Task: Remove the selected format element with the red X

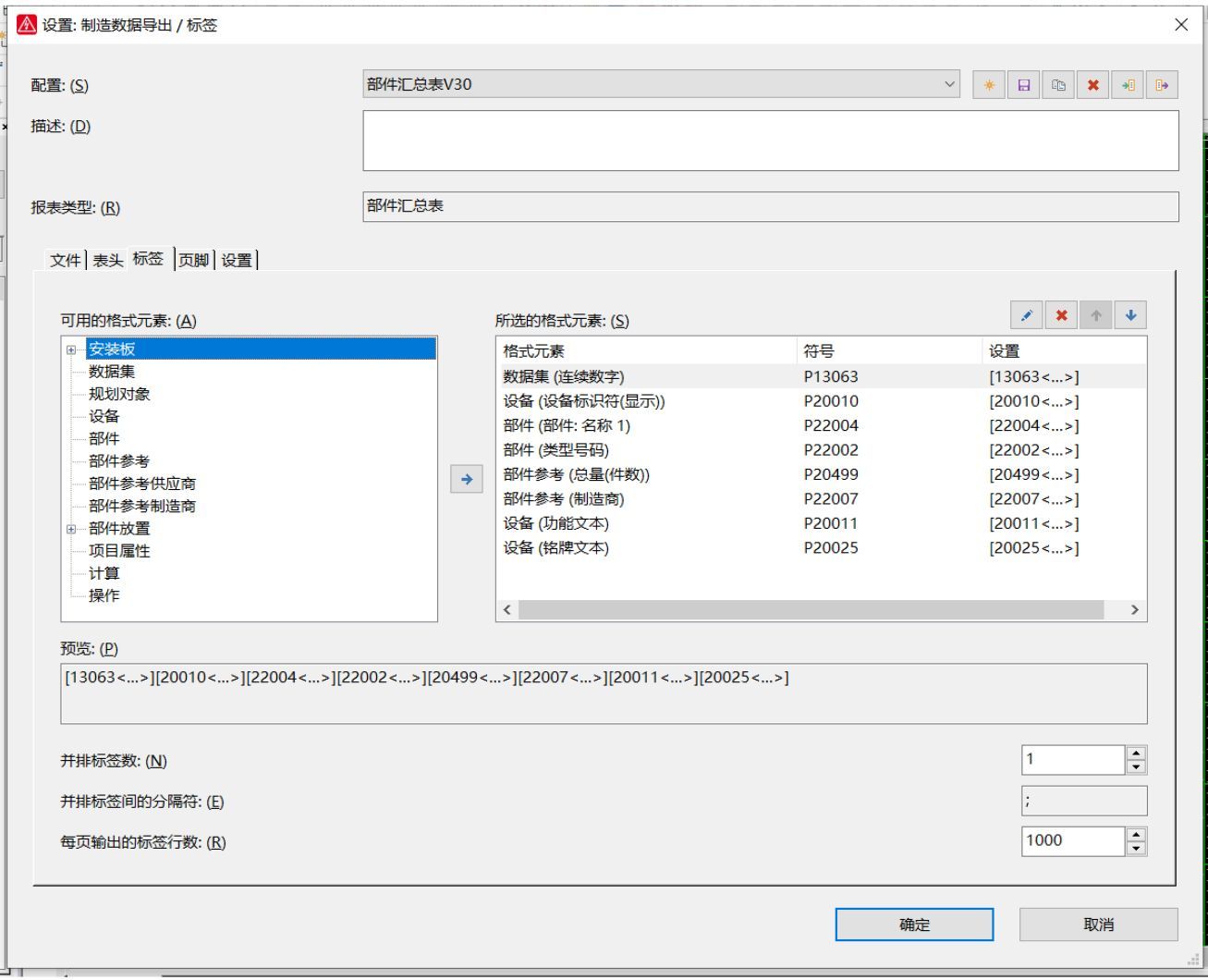Action: 1061,315
